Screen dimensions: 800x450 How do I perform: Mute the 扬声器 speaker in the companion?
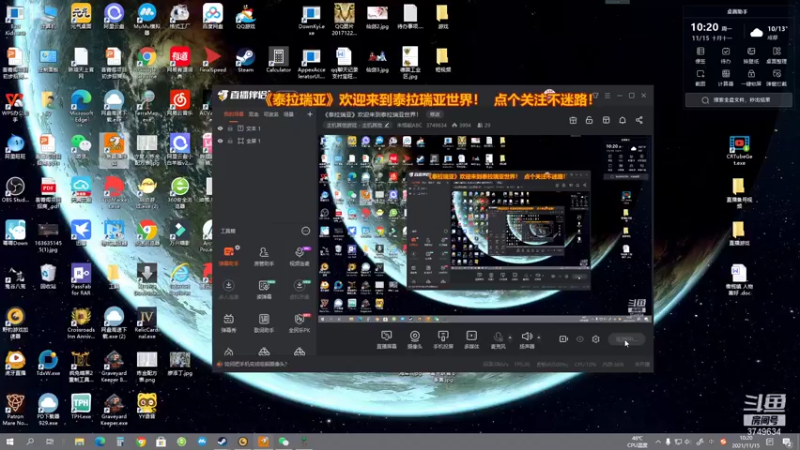[527, 339]
